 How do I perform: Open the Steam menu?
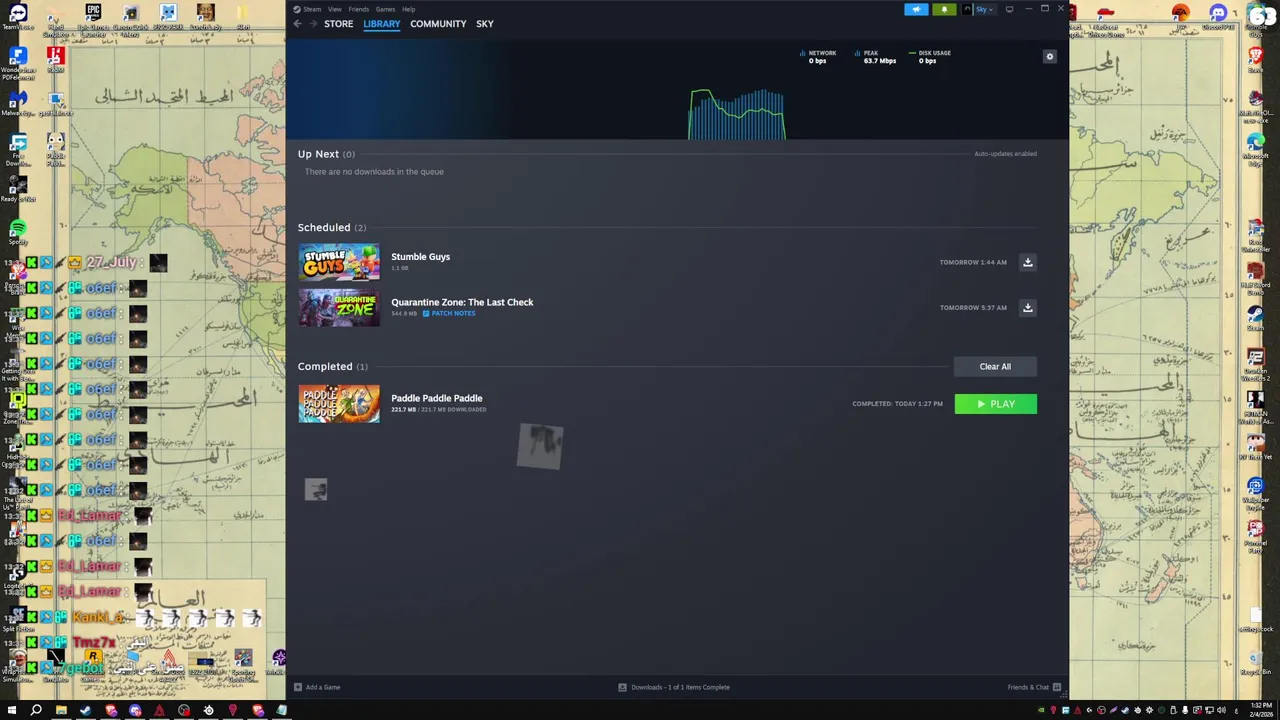(313, 9)
